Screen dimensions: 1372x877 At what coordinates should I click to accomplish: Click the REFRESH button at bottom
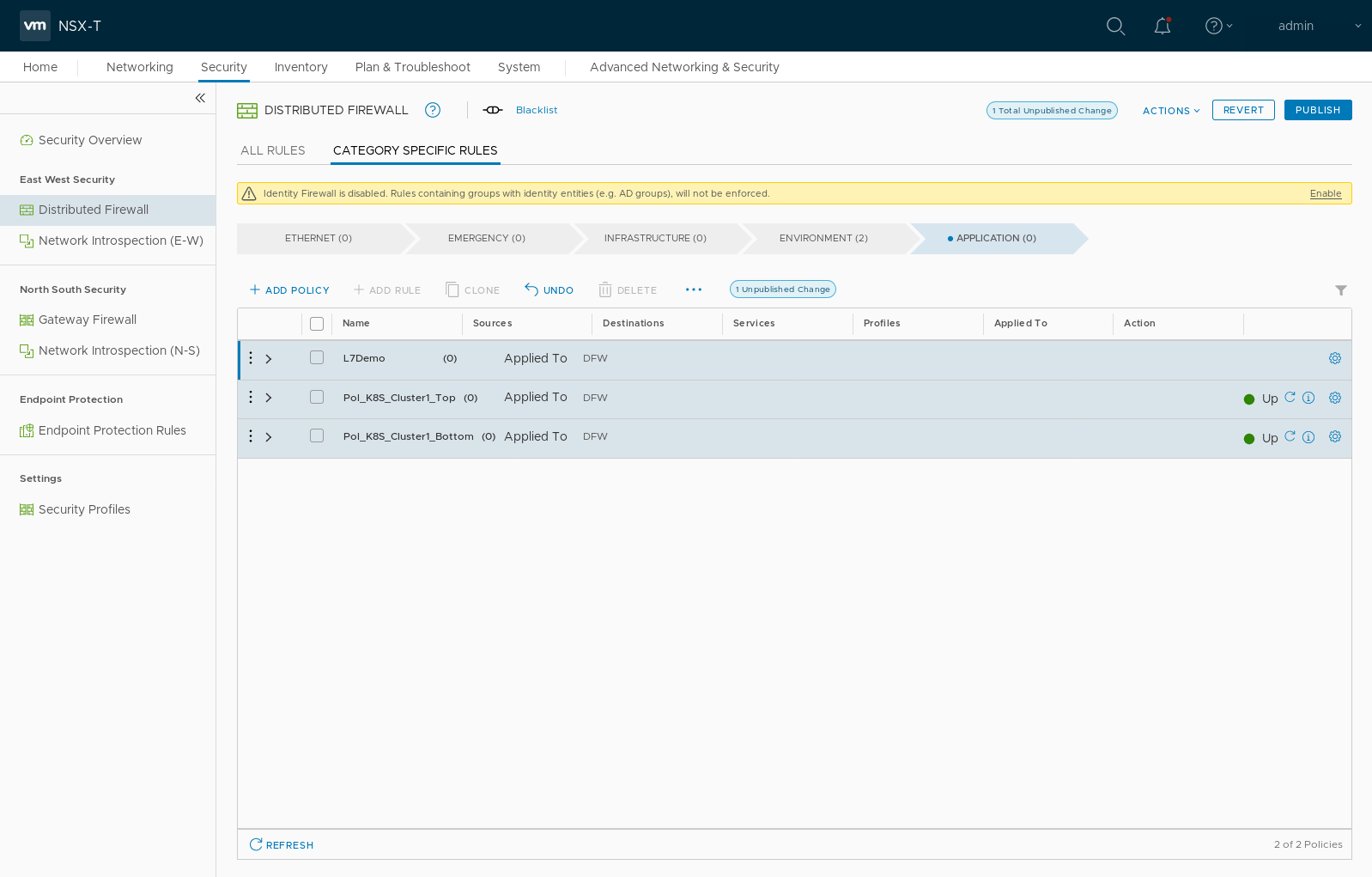(282, 845)
